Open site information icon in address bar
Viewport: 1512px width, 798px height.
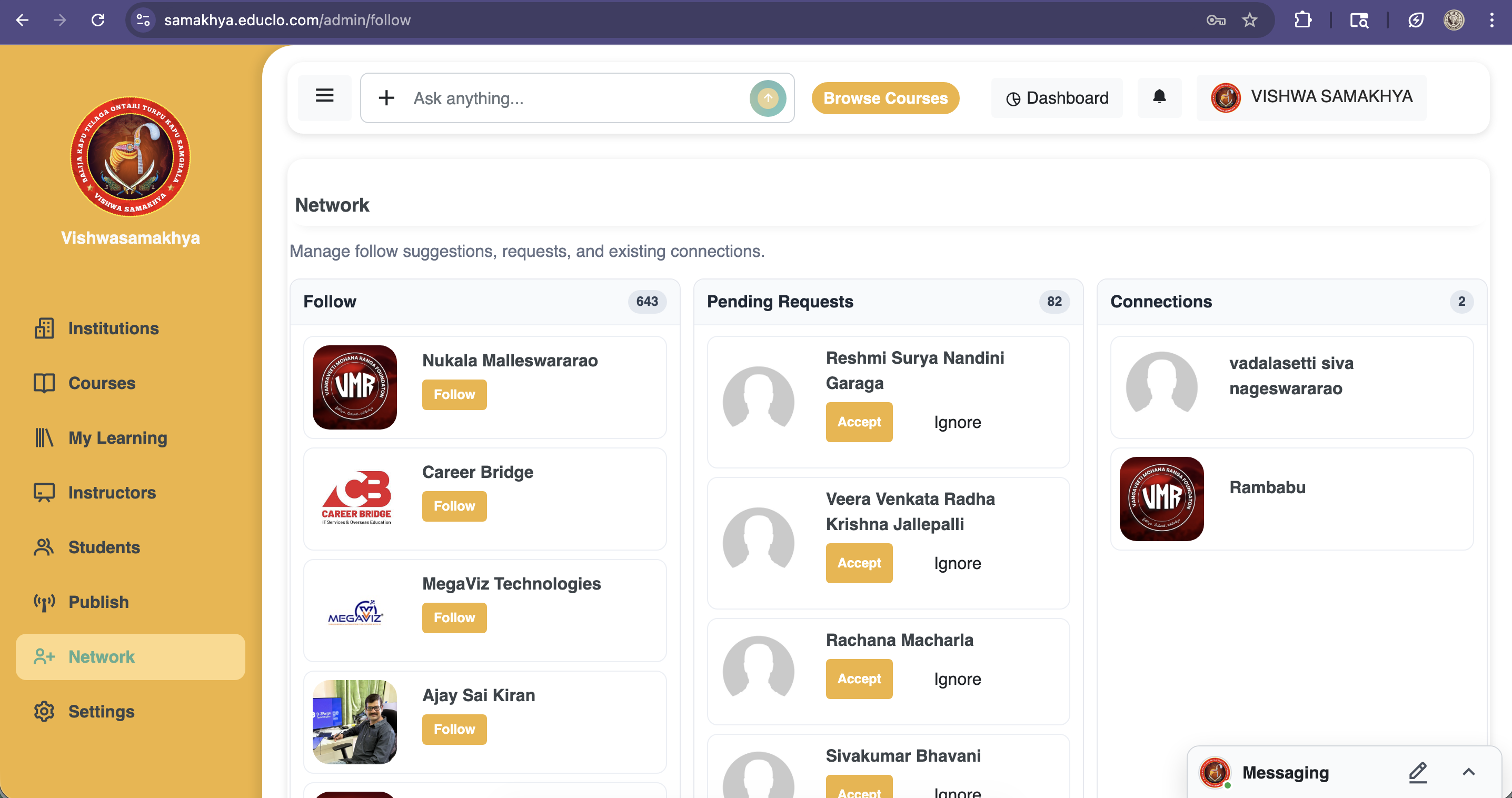point(143,20)
